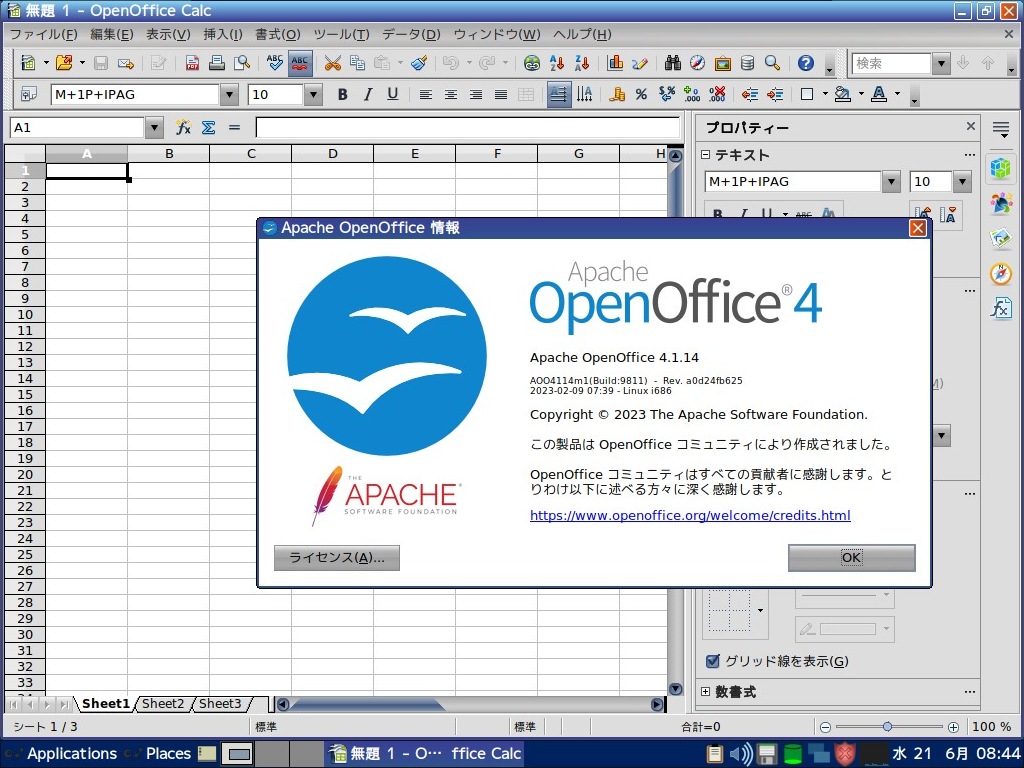This screenshot has height=768, width=1024.
Task: Toggle AutoSpellcheck icon
Action: [x=300, y=63]
